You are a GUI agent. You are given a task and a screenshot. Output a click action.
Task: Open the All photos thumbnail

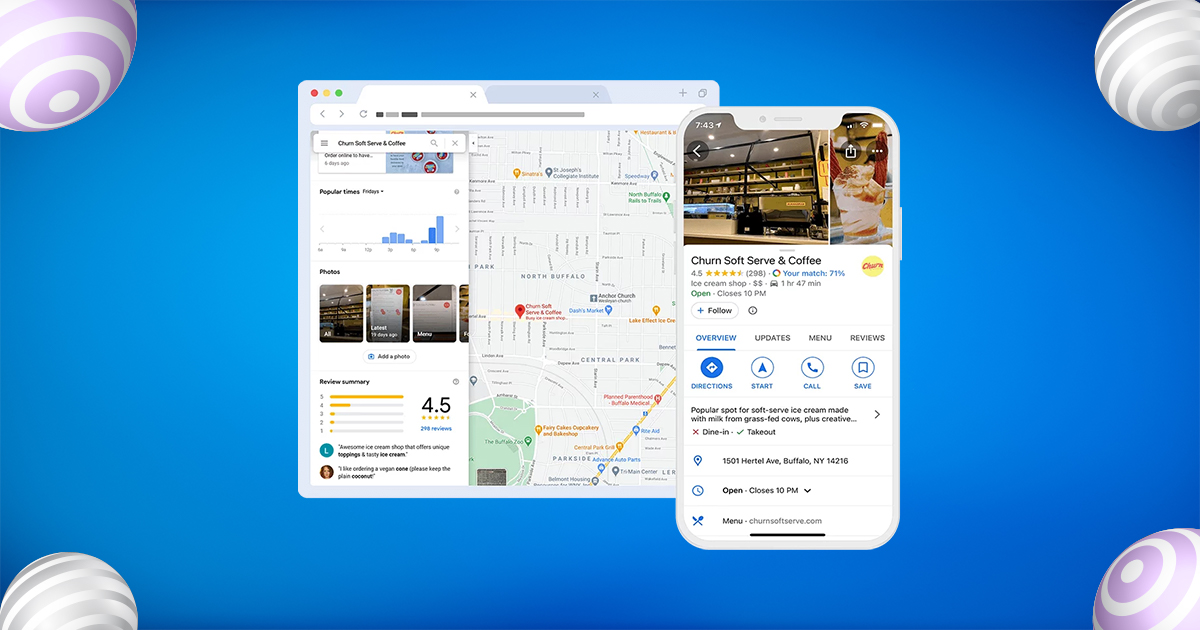coord(341,313)
